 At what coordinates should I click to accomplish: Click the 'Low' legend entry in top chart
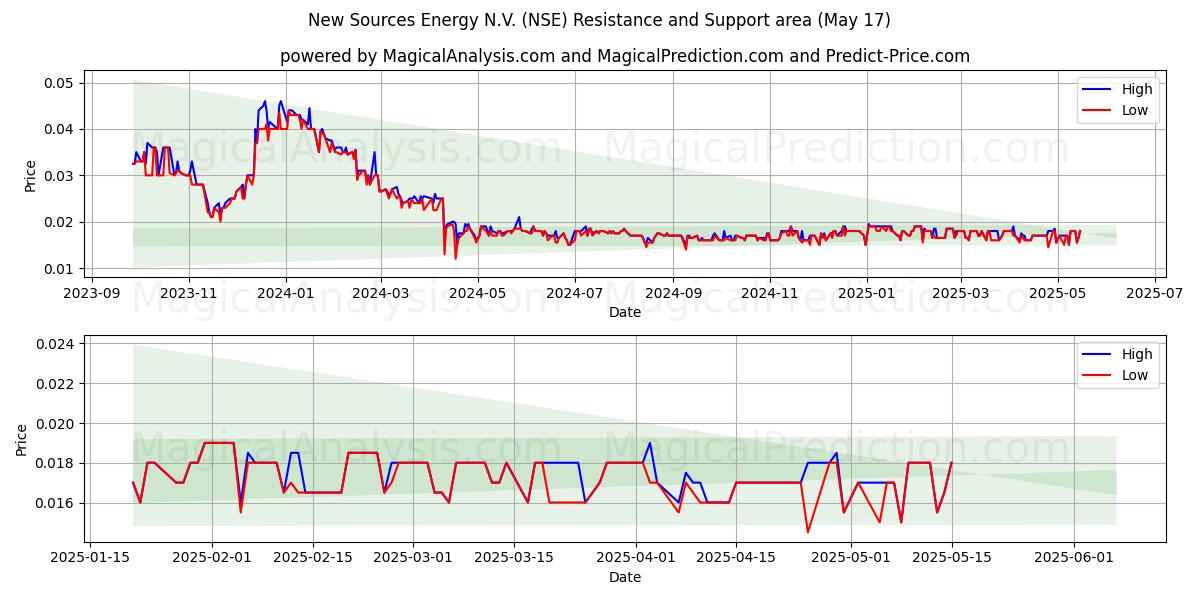[1135, 110]
